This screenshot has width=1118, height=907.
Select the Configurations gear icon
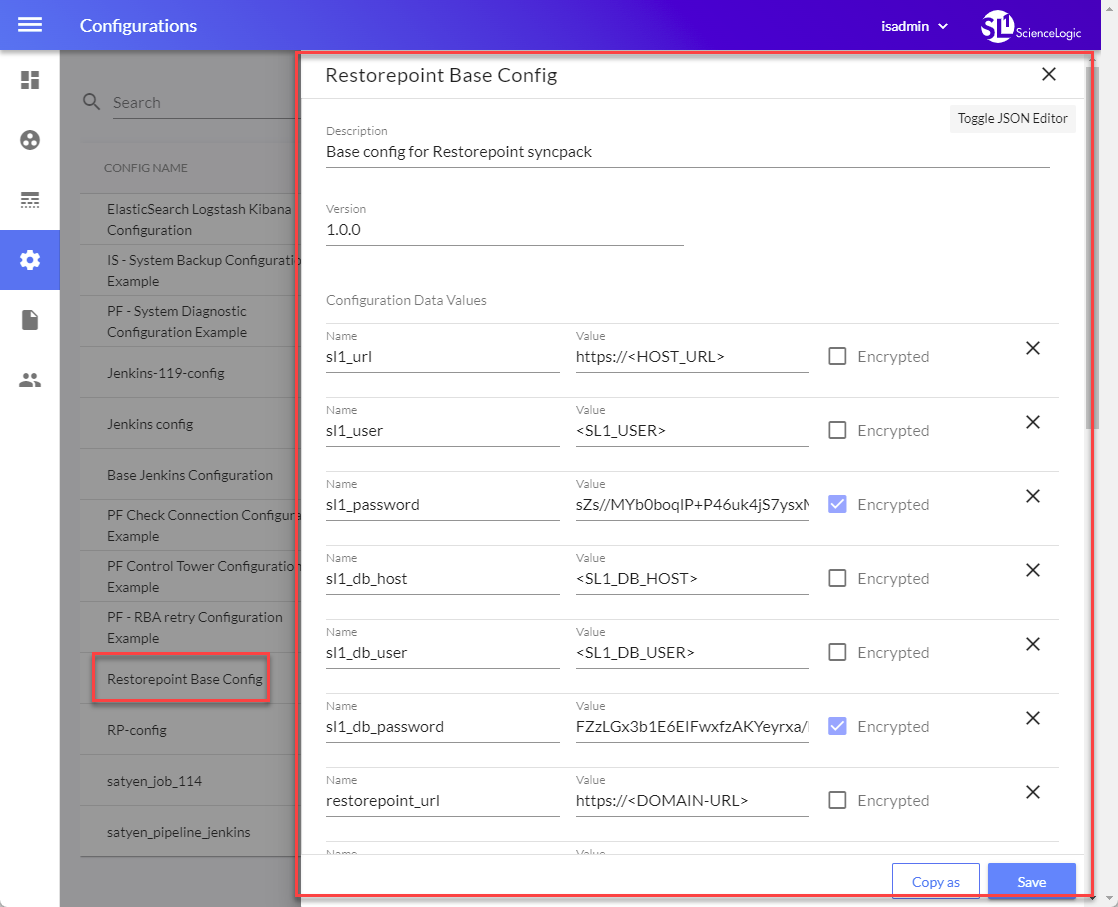pyautogui.click(x=30, y=260)
